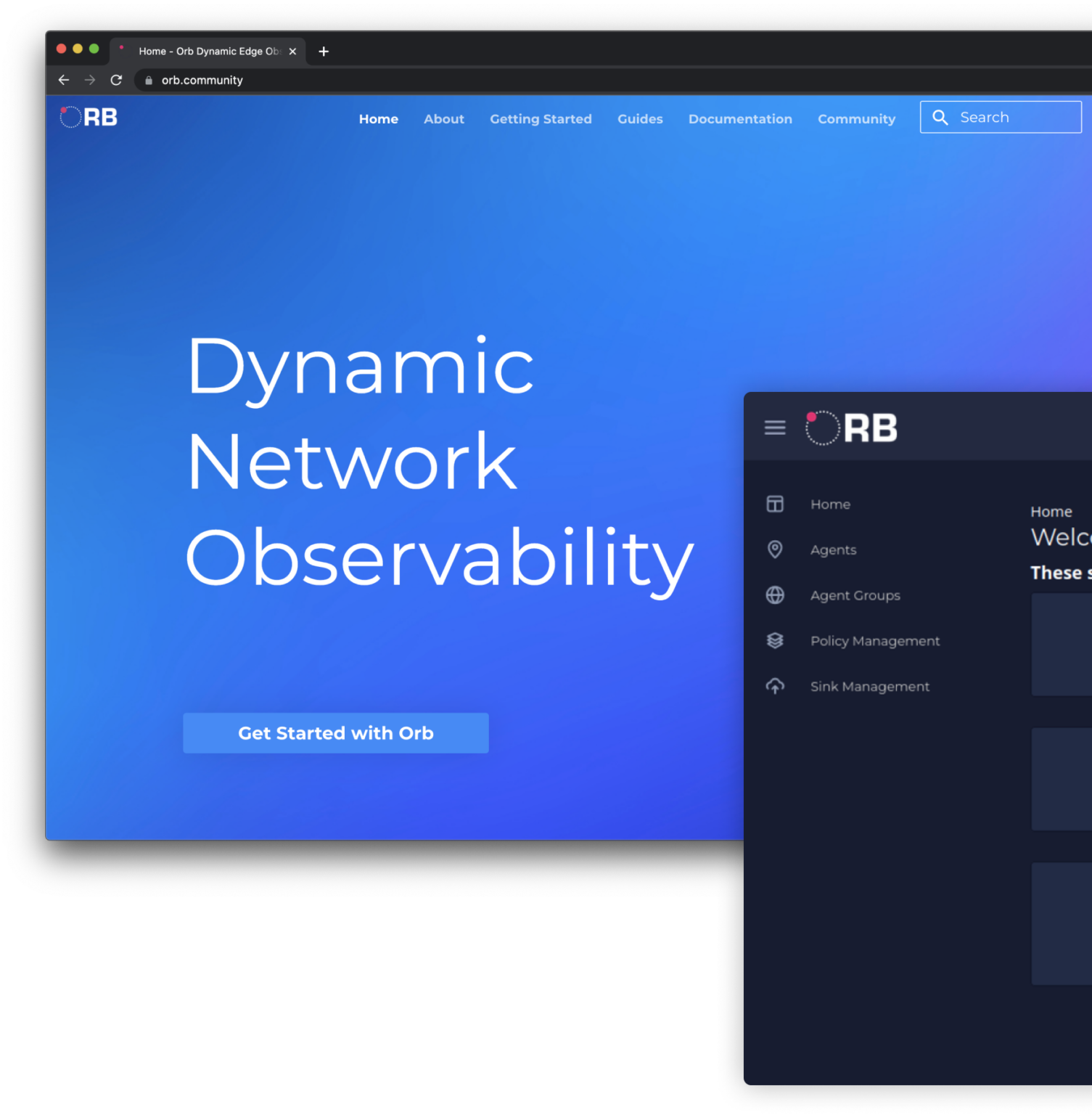
Task: Click the magnifier icon in the search bar
Action: [940, 117]
